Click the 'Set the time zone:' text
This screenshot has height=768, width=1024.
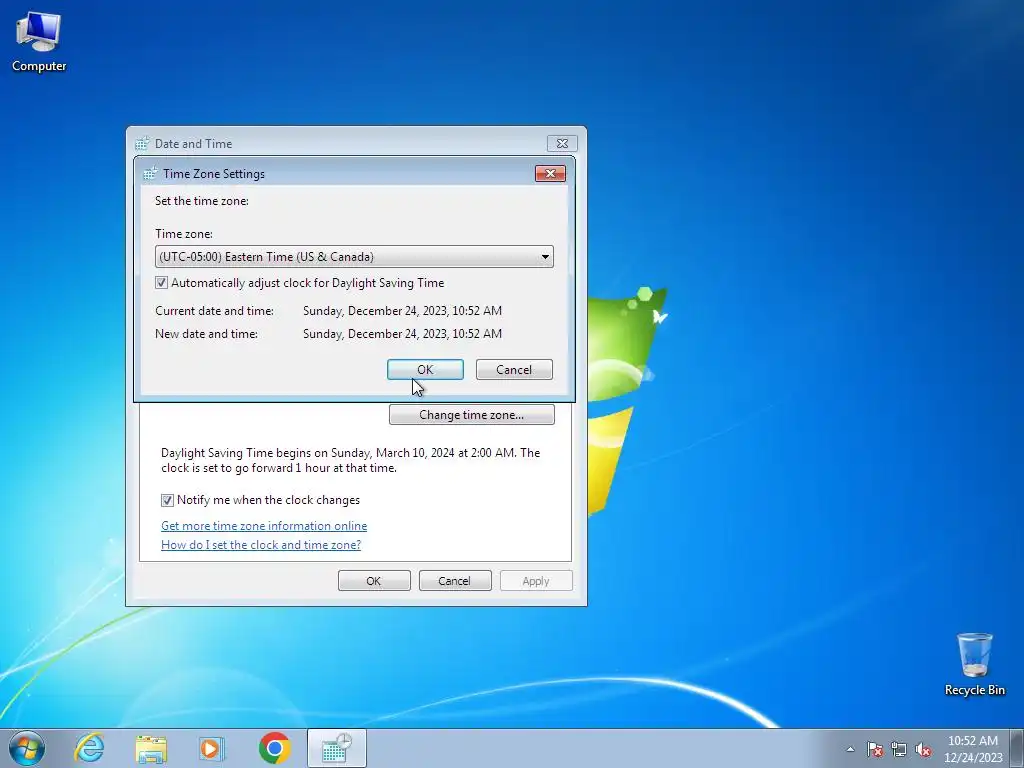[202, 201]
